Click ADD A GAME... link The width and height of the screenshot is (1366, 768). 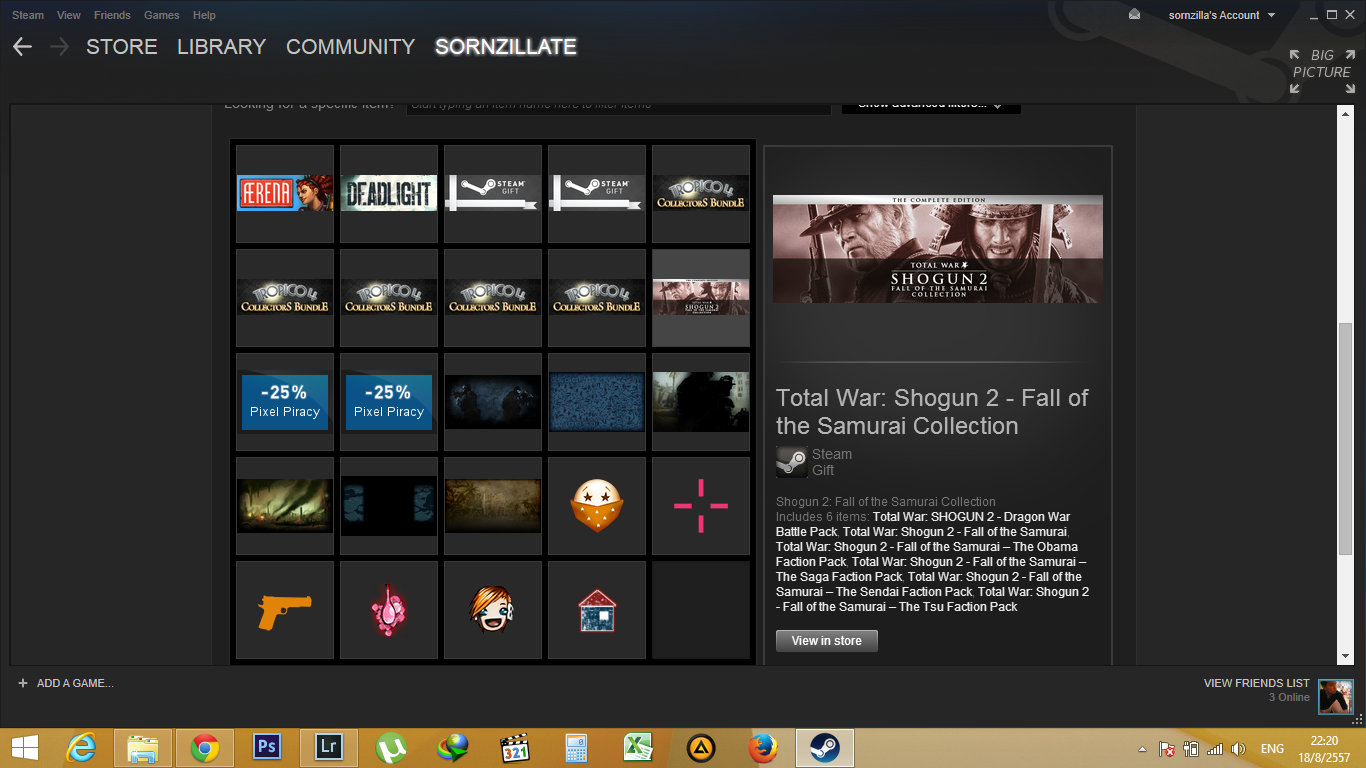point(75,683)
